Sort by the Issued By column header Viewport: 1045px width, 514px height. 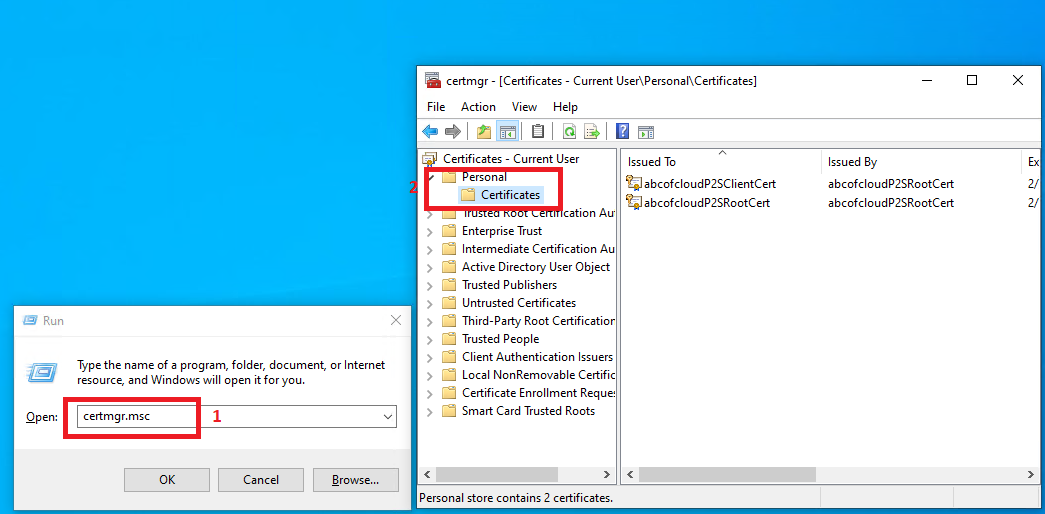(x=921, y=161)
